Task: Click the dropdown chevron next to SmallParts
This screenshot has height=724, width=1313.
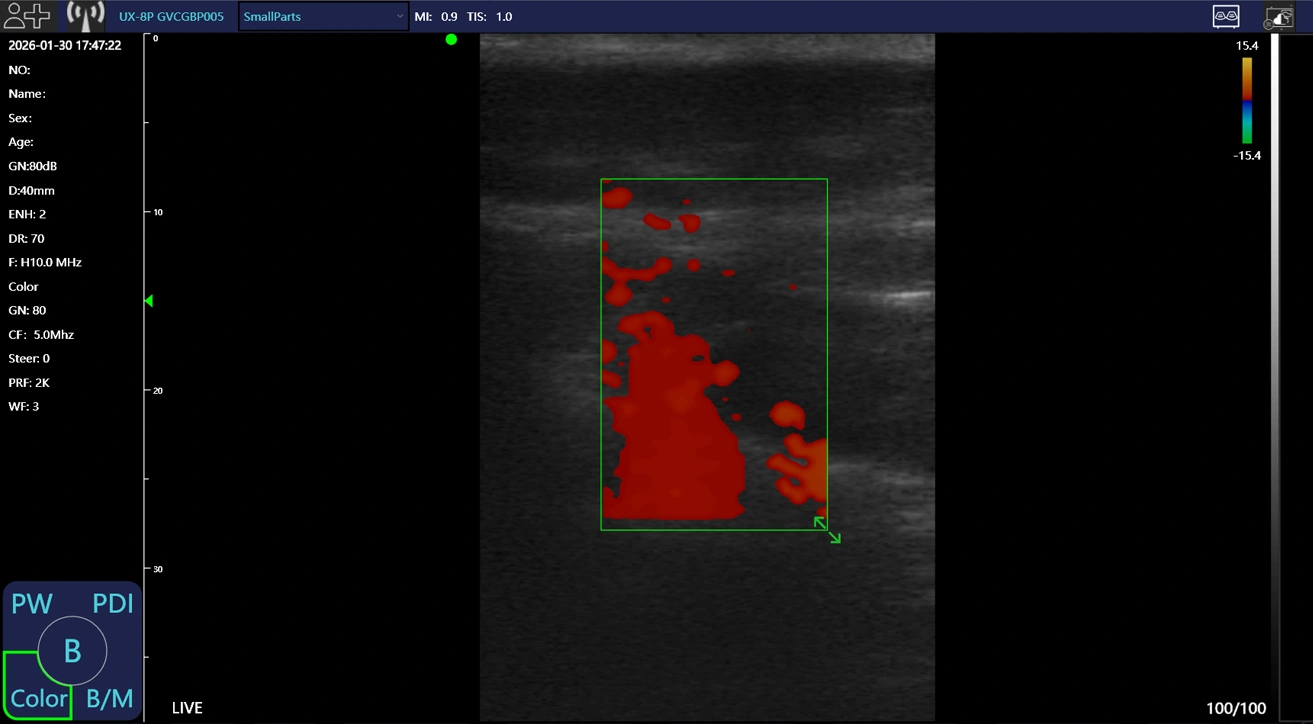Action: pyautogui.click(x=400, y=17)
